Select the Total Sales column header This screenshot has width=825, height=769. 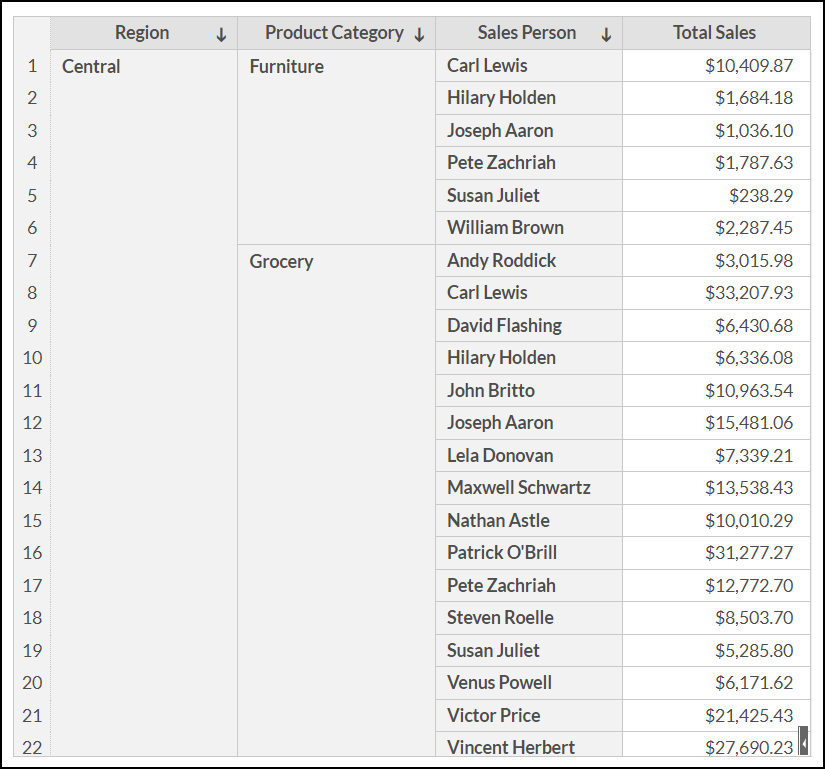(714, 33)
